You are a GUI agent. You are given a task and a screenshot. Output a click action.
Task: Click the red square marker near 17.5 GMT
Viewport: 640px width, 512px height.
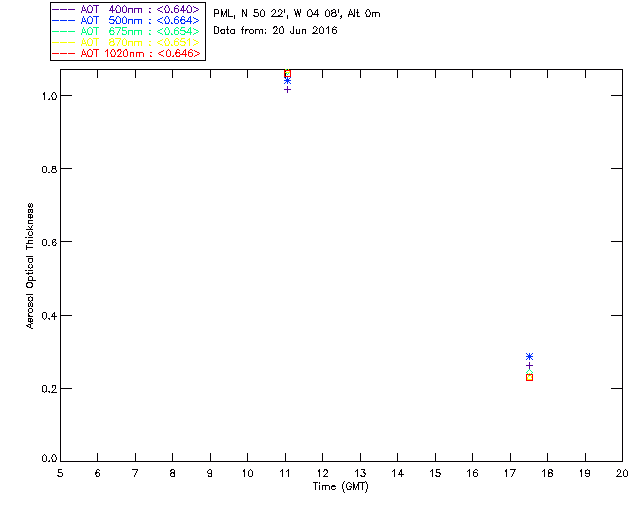pos(529,378)
